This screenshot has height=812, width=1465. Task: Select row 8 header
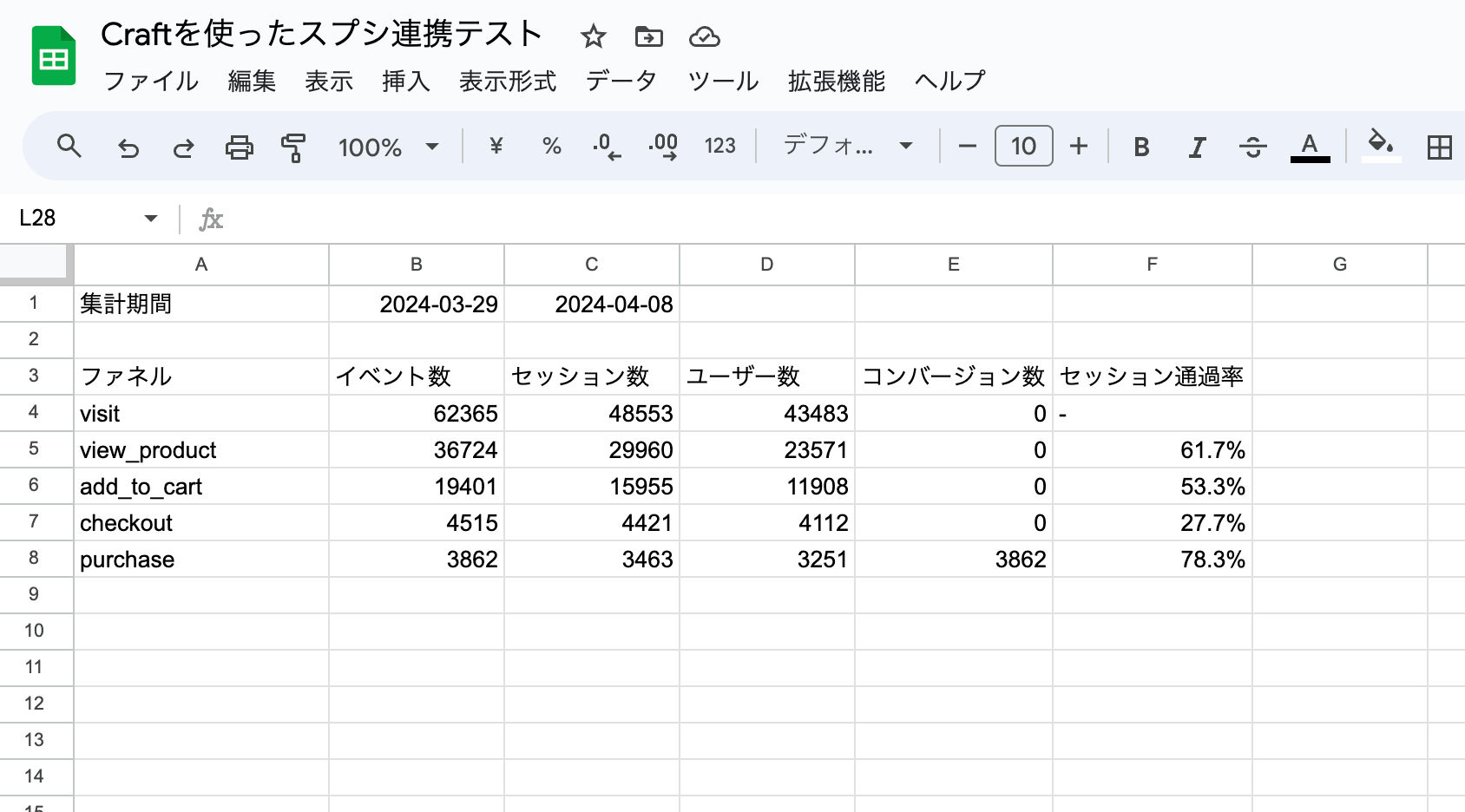(35, 558)
